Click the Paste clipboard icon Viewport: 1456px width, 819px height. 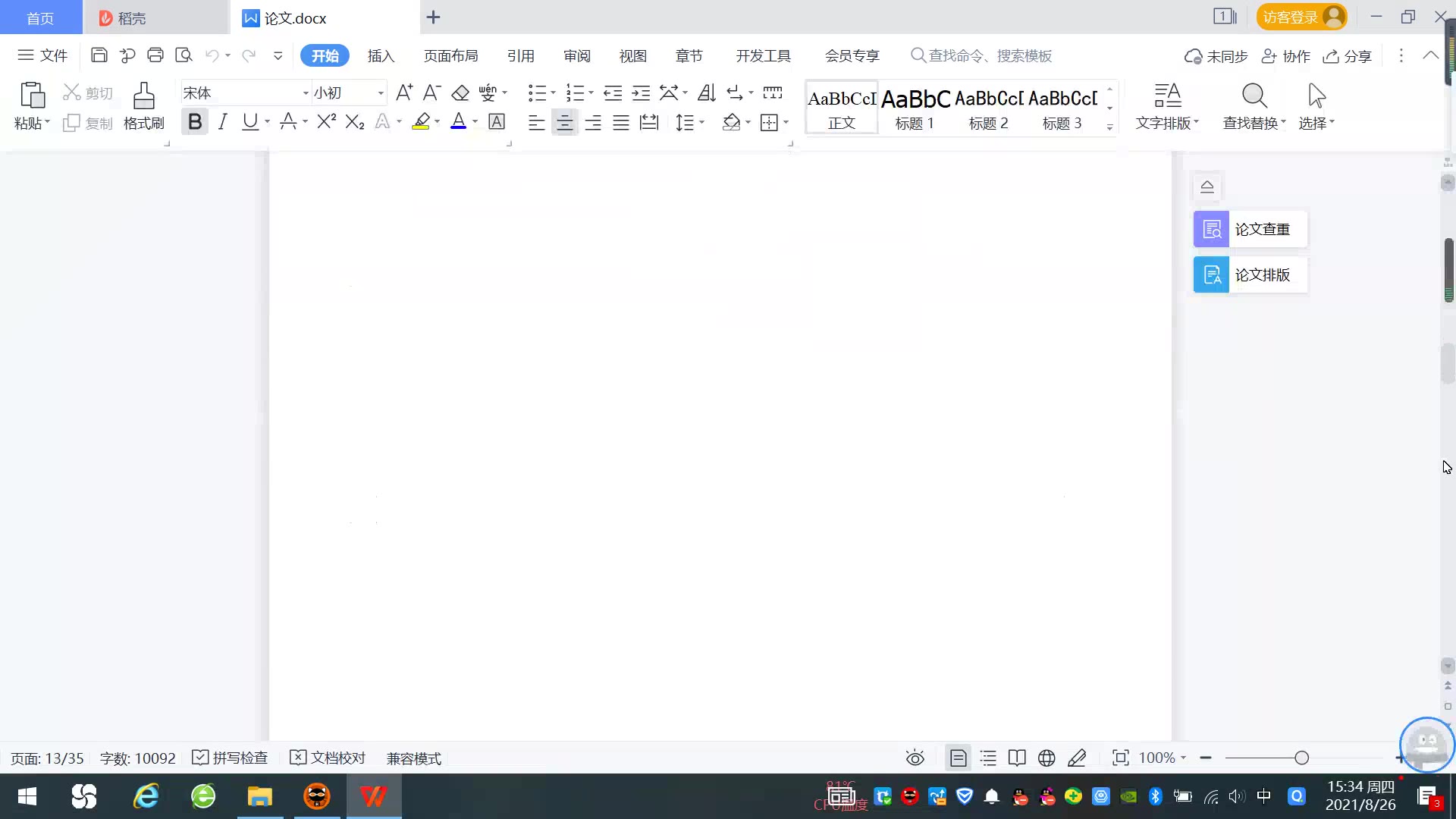32,96
